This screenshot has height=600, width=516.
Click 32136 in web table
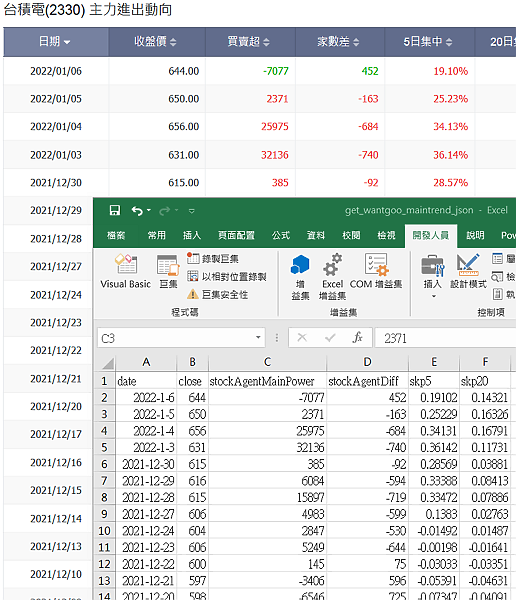(275, 155)
